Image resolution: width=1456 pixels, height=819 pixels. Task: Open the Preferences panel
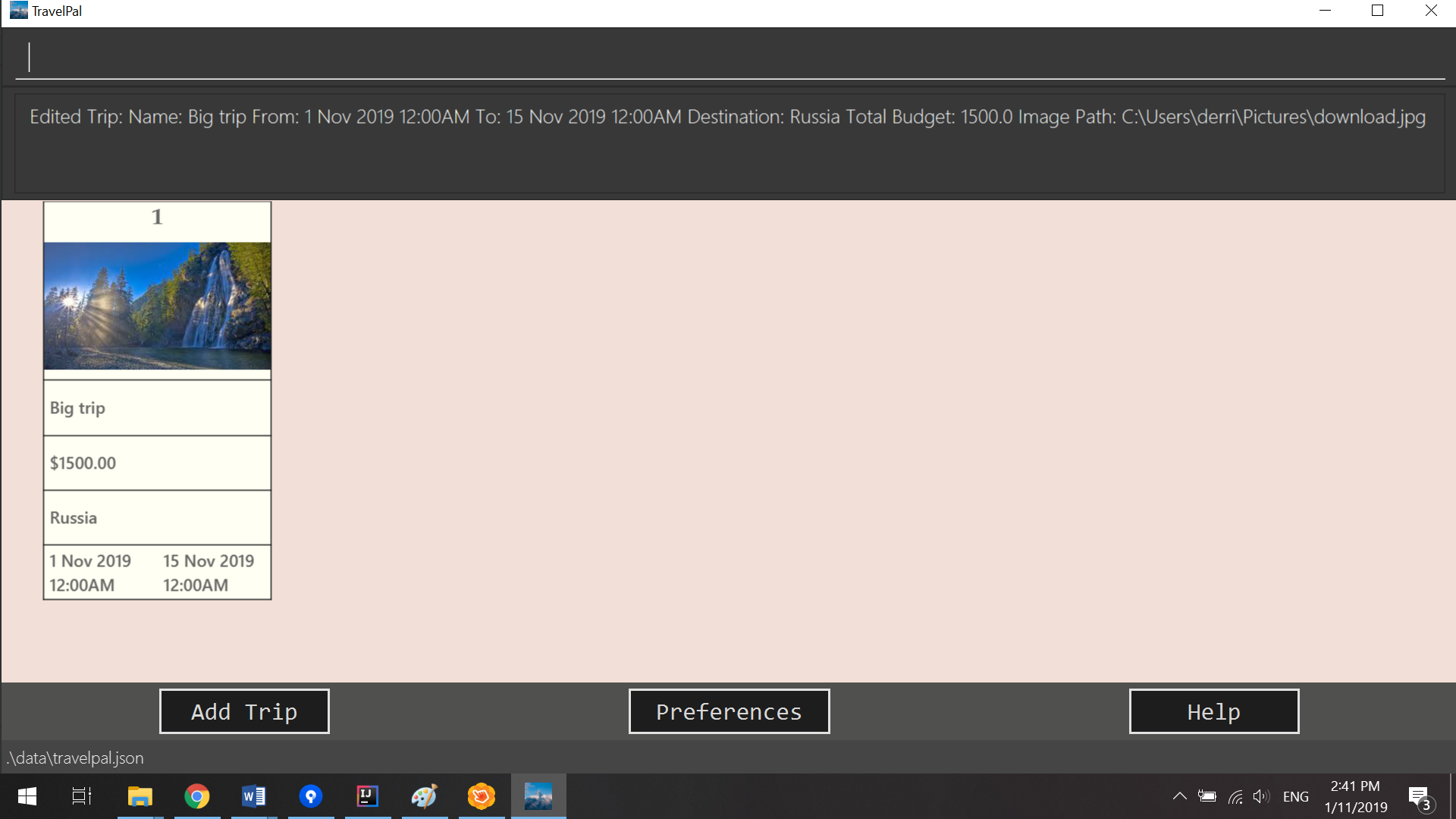coord(728,711)
